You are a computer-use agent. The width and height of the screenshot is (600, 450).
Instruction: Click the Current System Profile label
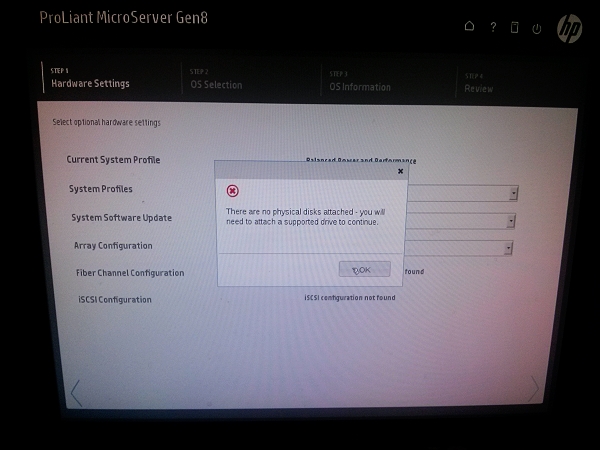[x=113, y=160]
